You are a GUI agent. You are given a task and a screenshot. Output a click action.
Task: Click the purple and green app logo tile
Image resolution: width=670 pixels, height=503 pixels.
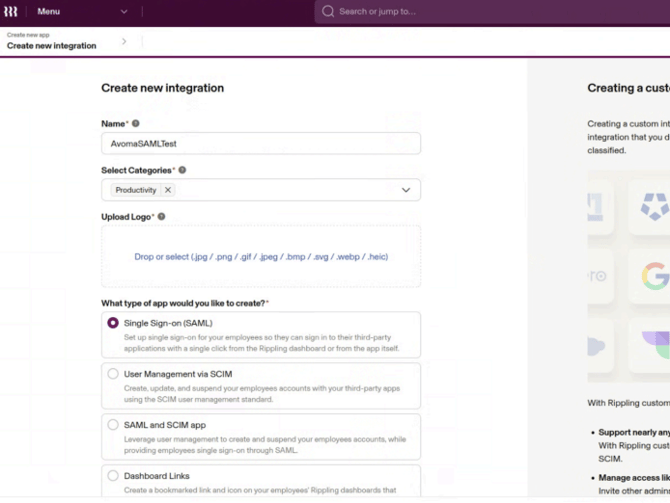[649, 345]
